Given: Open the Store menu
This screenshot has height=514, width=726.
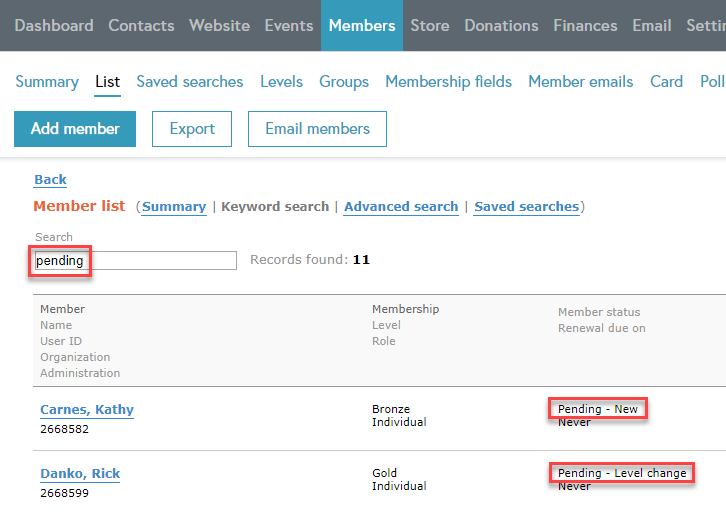Looking at the screenshot, I should coord(429,25).
